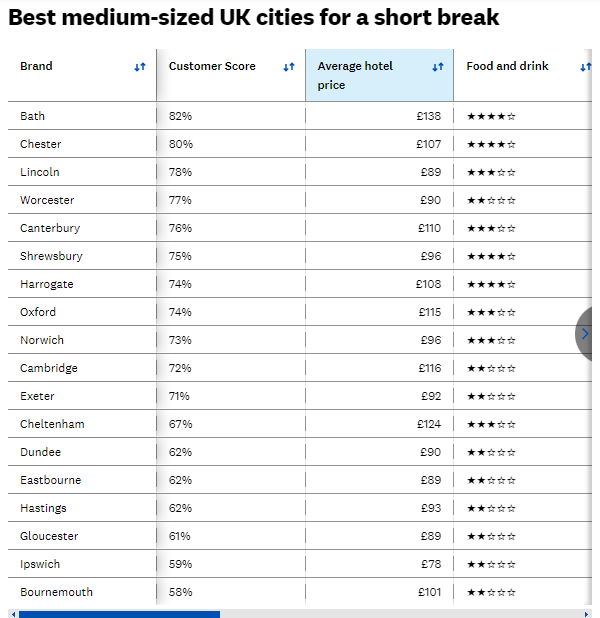Viewport: 600px width, 618px height.
Task: Click the Bath row name
Action: (x=32, y=116)
